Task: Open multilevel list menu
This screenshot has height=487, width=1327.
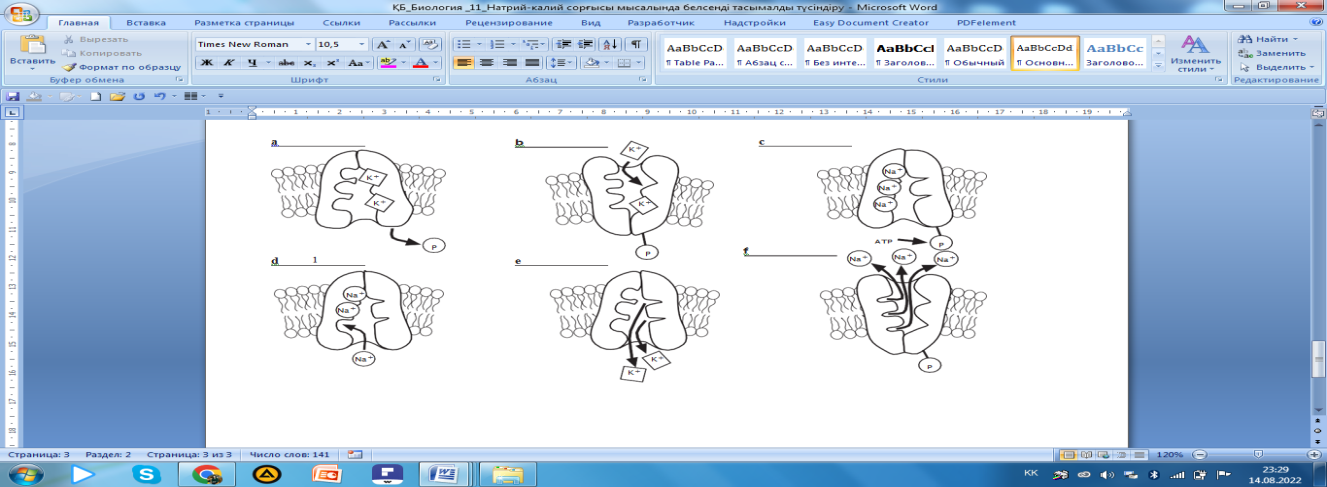Action: pyautogui.click(x=535, y=45)
